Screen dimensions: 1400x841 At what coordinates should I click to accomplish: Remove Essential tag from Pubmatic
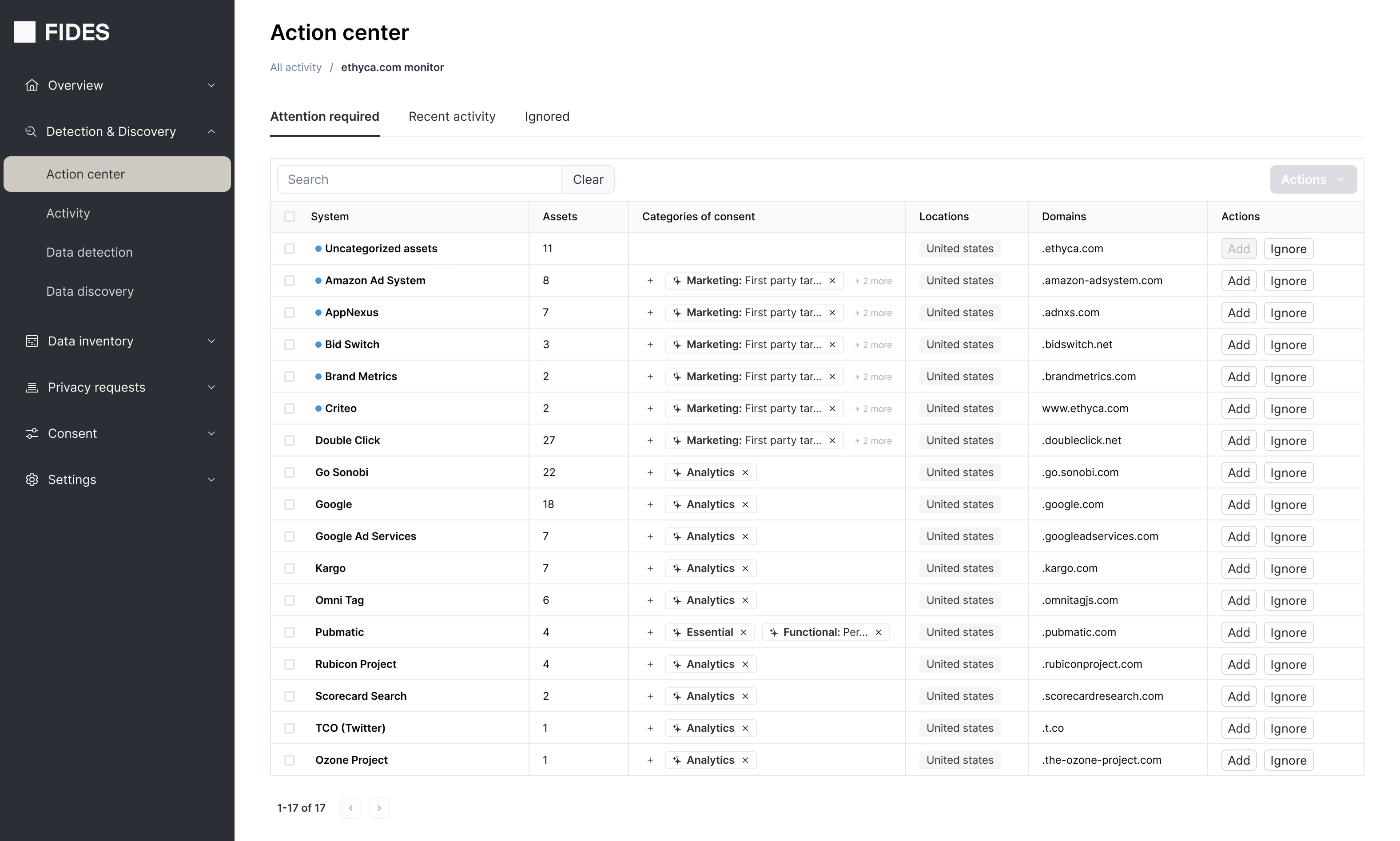[x=744, y=632]
